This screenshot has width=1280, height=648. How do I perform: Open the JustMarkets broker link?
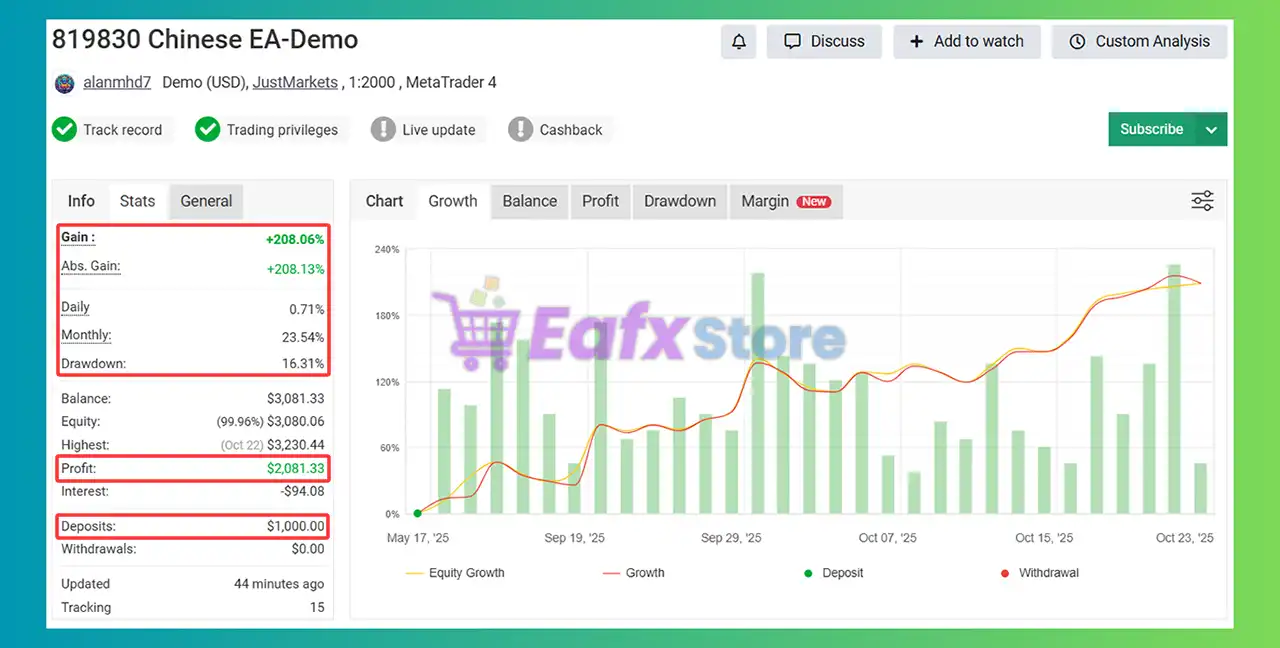[x=295, y=83]
